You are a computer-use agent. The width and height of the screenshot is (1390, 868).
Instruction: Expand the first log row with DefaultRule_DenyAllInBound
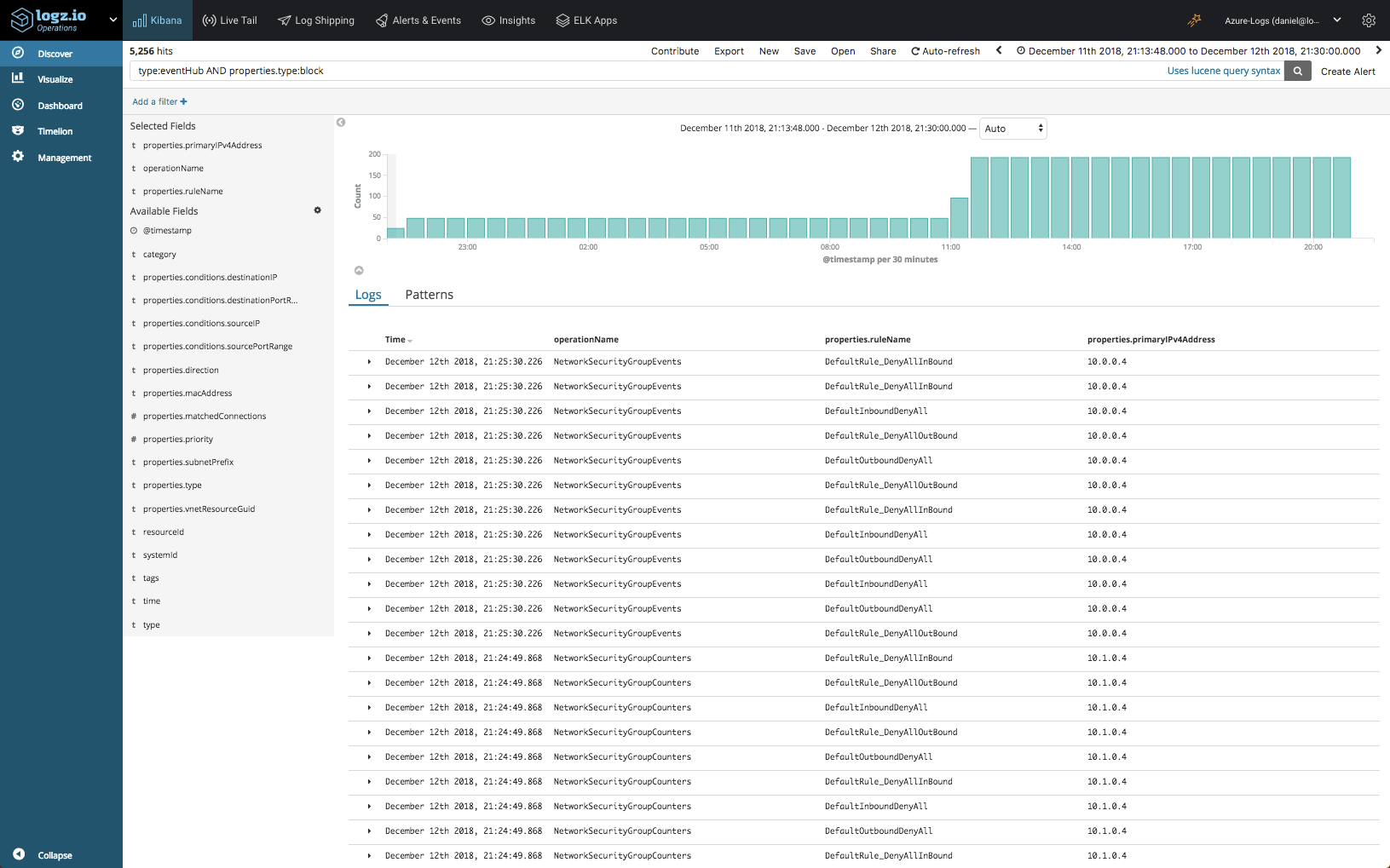click(x=369, y=362)
